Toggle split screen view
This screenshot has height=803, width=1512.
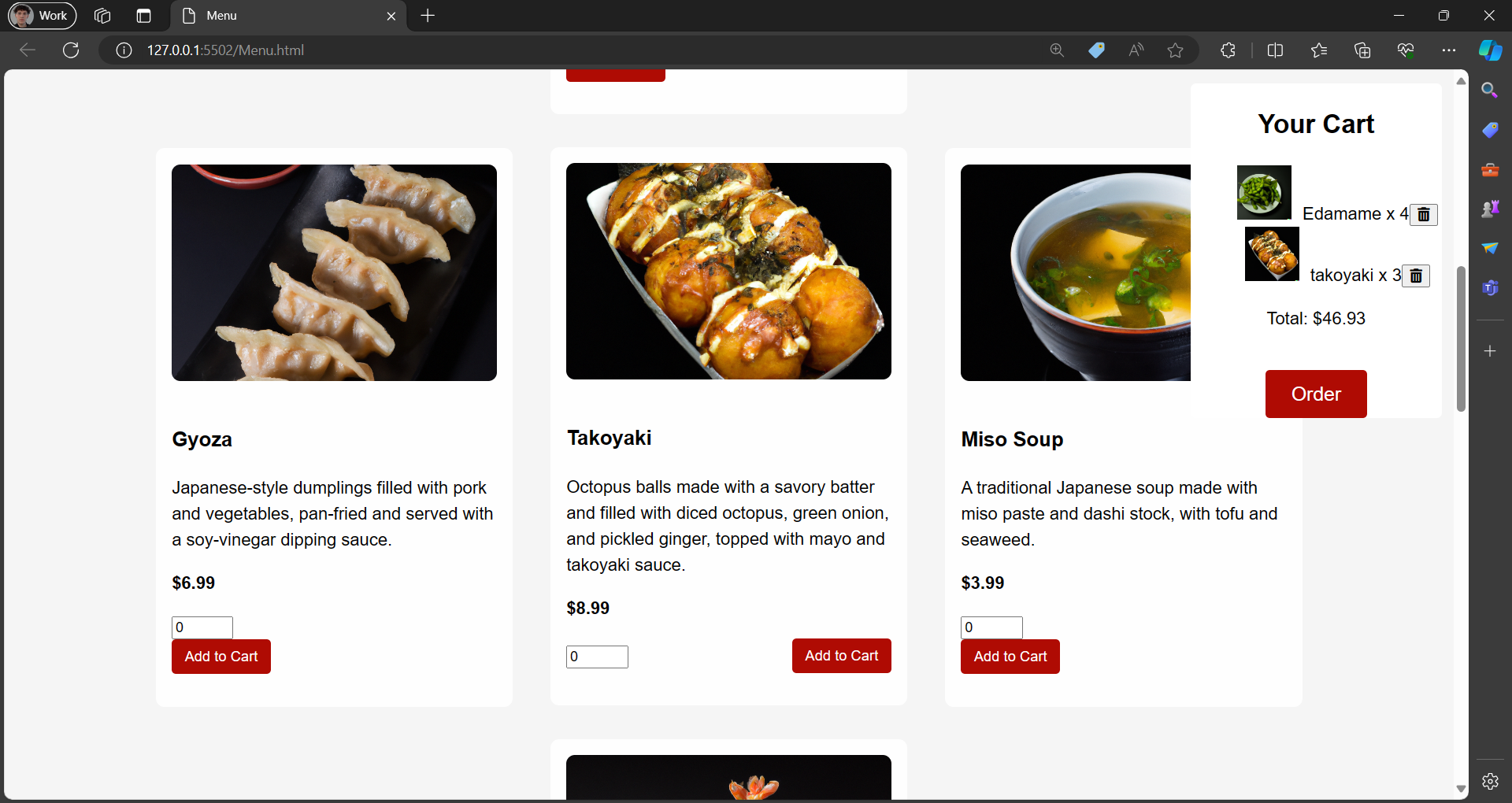tap(1275, 50)
